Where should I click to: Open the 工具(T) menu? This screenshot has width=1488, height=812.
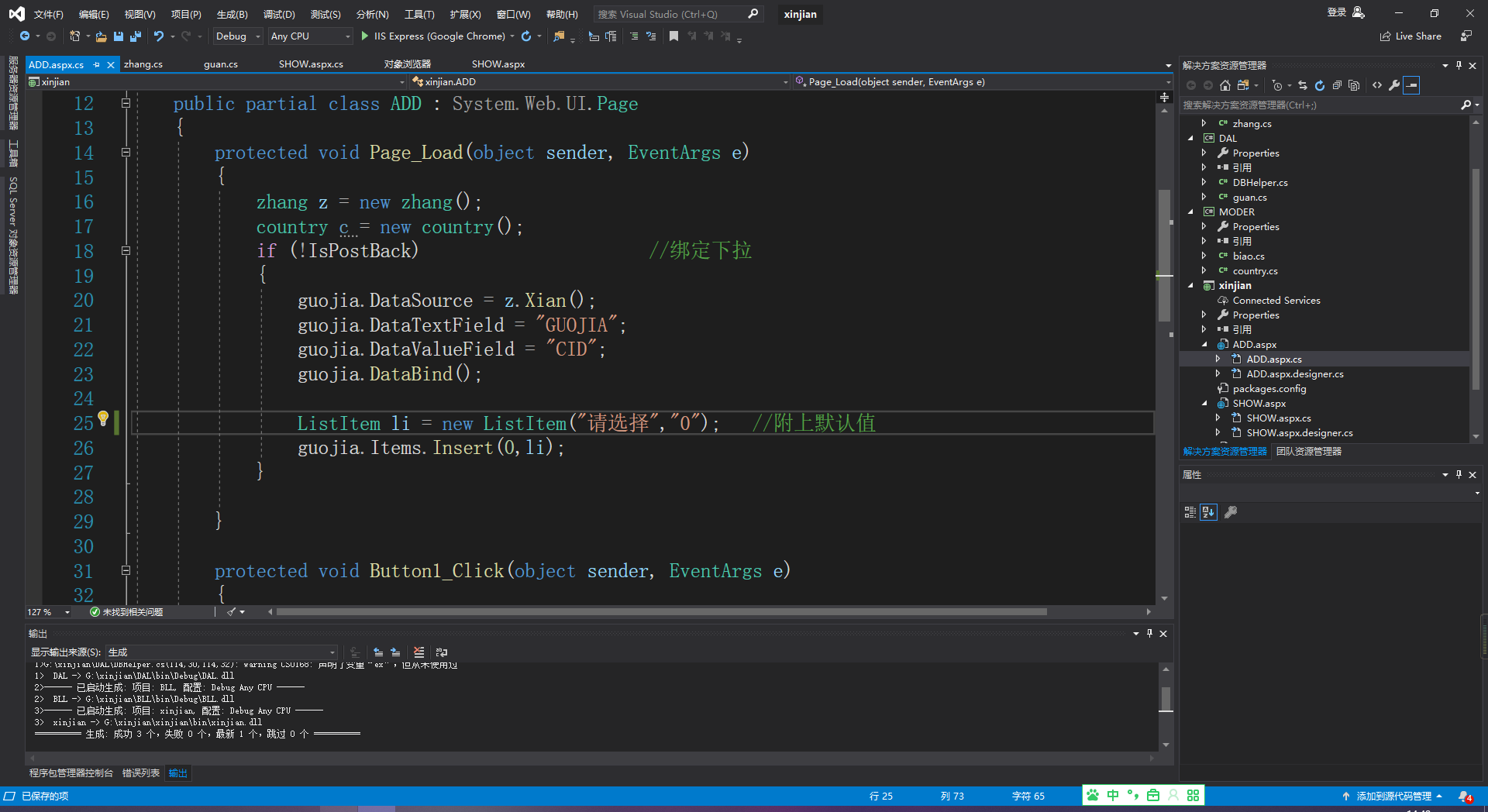tap(419, 15)
